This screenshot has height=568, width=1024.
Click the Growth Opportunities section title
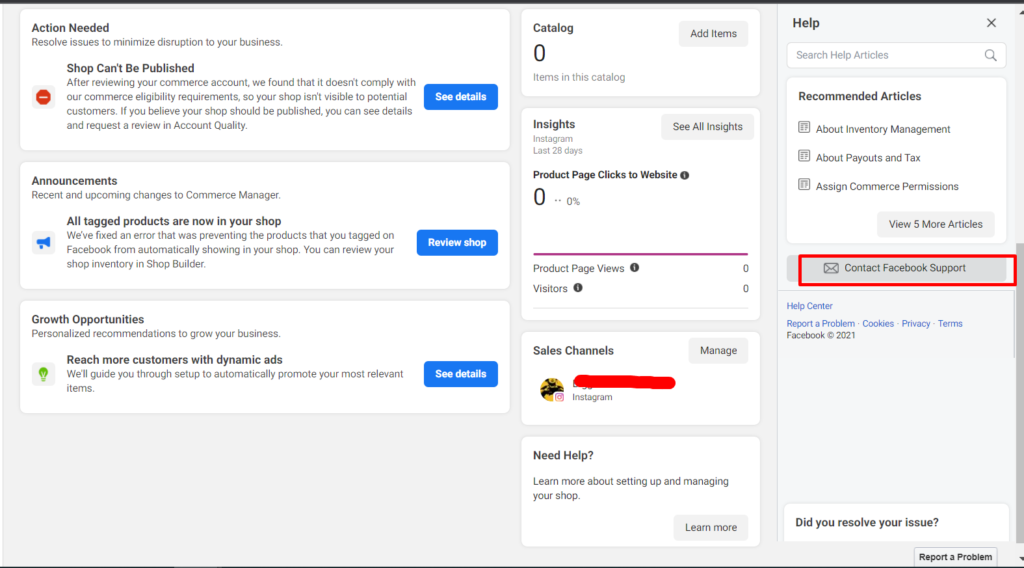tap(88, 319)
